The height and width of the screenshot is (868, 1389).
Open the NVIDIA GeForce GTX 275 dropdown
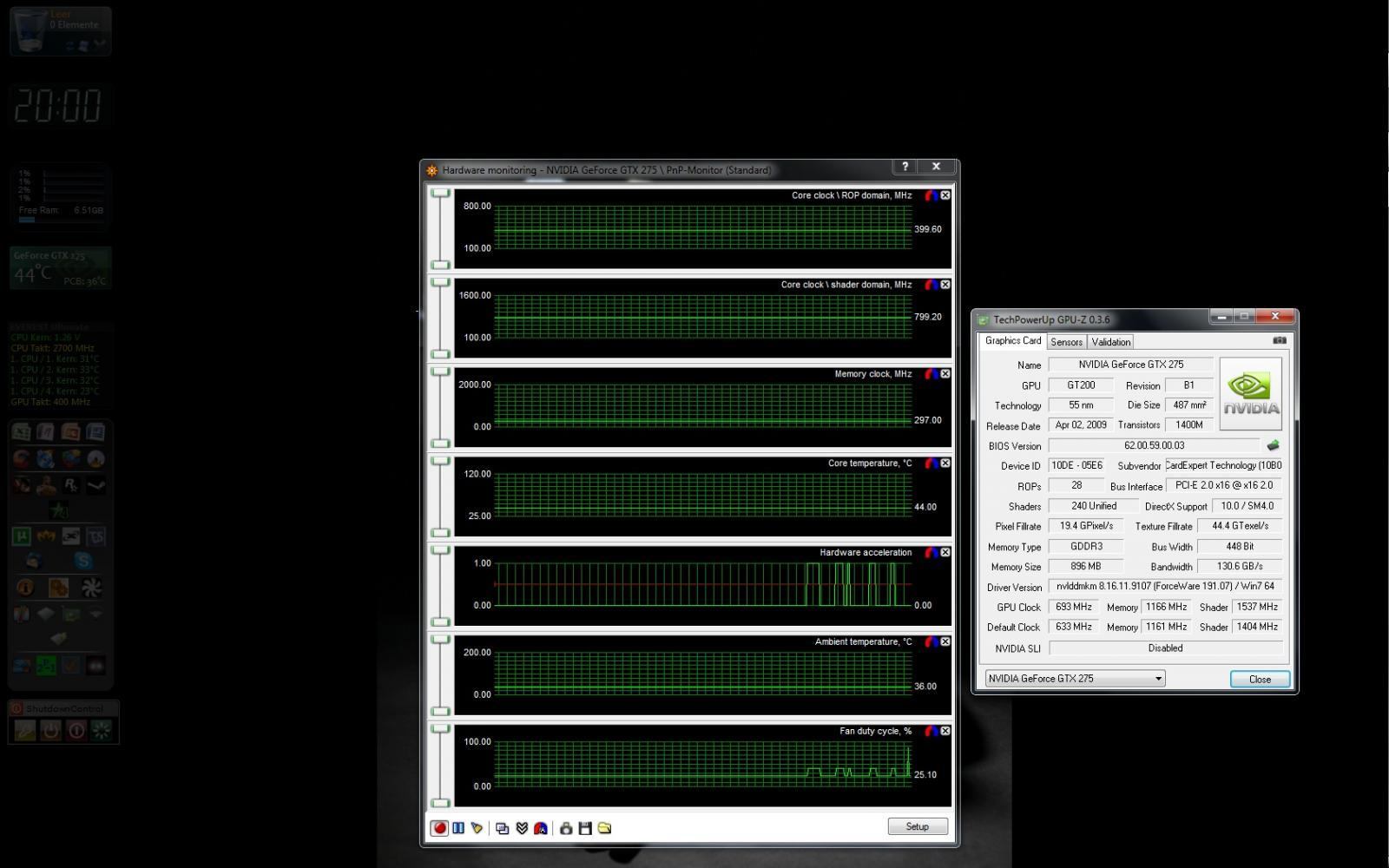[x=1075, y=679]
